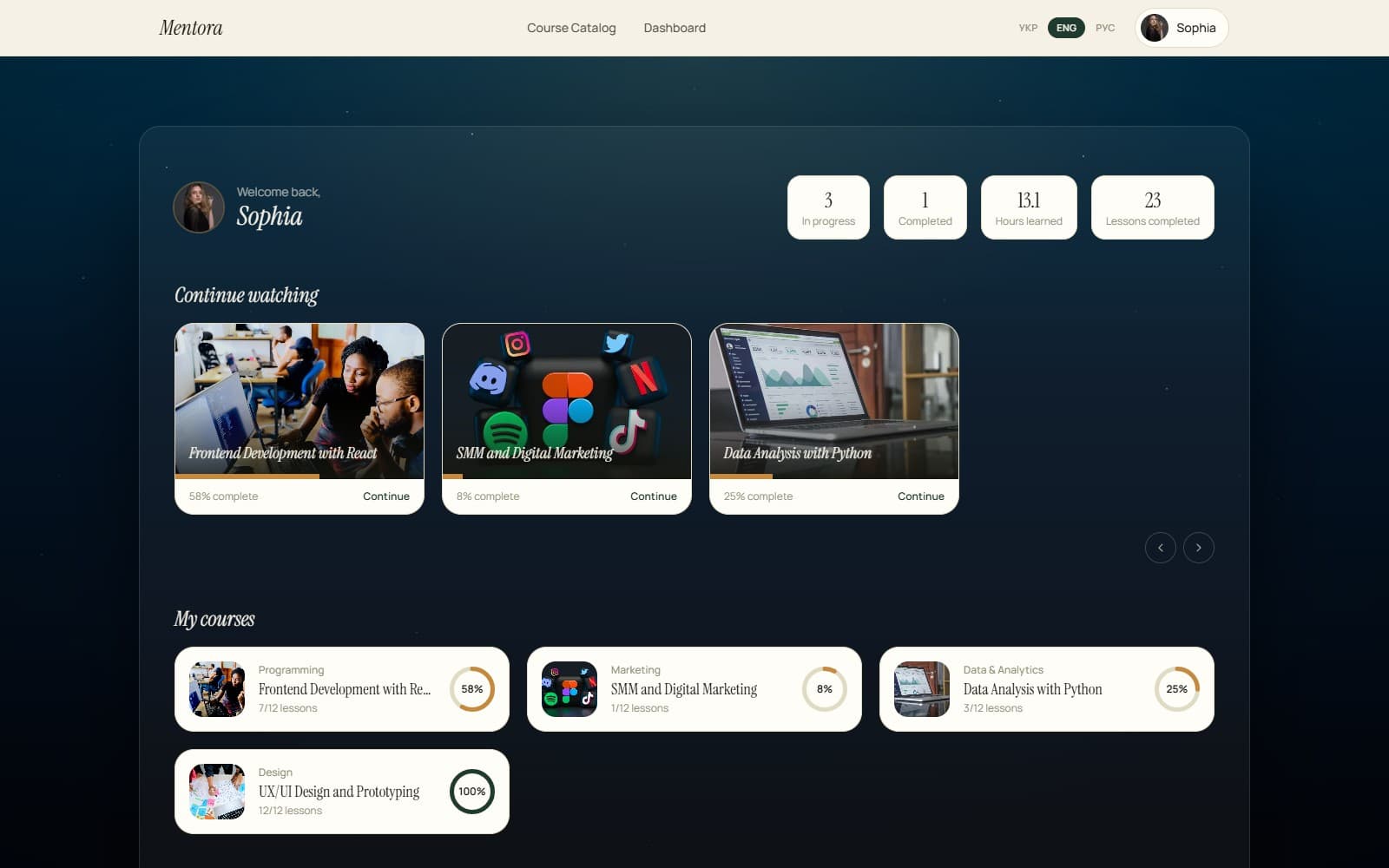
Task: Select the Hours learned stat card
Action: point(1029,207)
